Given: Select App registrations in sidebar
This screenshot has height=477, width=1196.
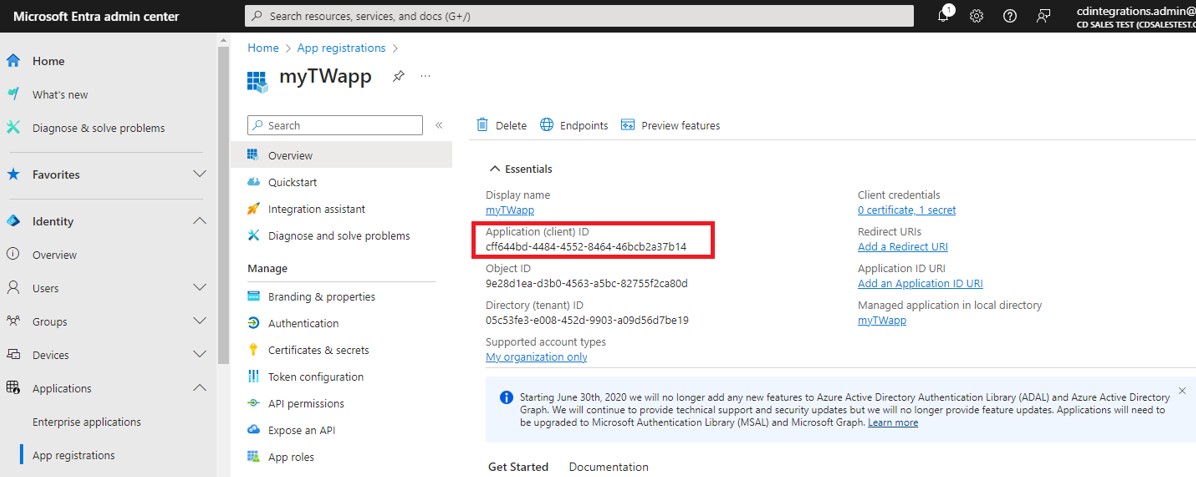Looking at the screenshot, I should pyautogui.click(x=73, y=455).
